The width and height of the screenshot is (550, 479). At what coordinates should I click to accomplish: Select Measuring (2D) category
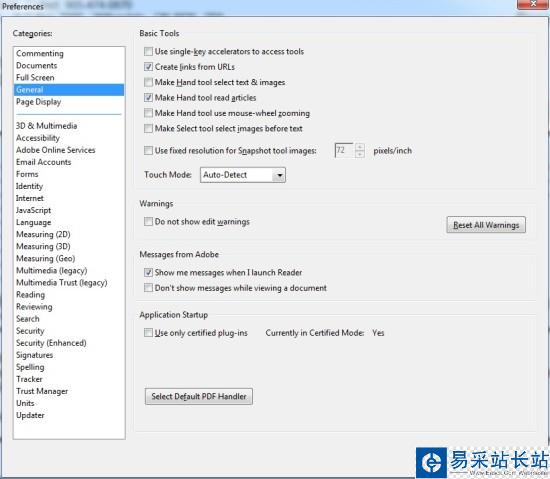(x=69, y=234)
